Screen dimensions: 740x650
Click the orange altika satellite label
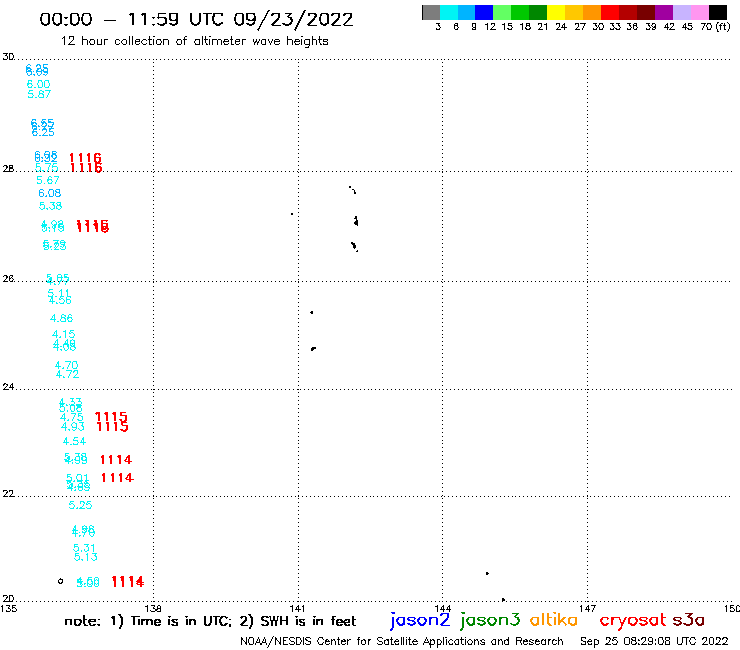pyautogui.click(x=553, y=619)
